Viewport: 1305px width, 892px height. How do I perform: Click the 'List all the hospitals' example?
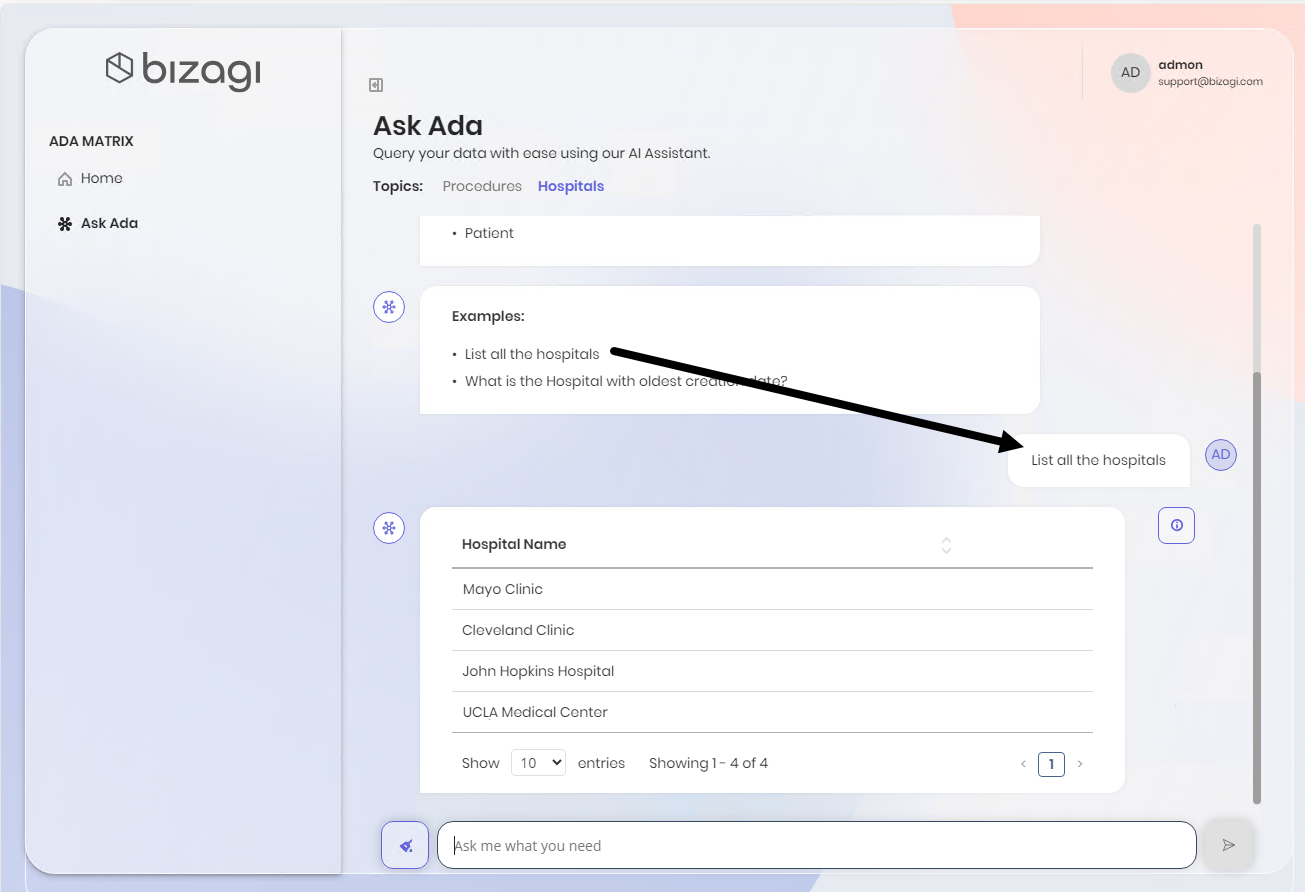point(532,354)
